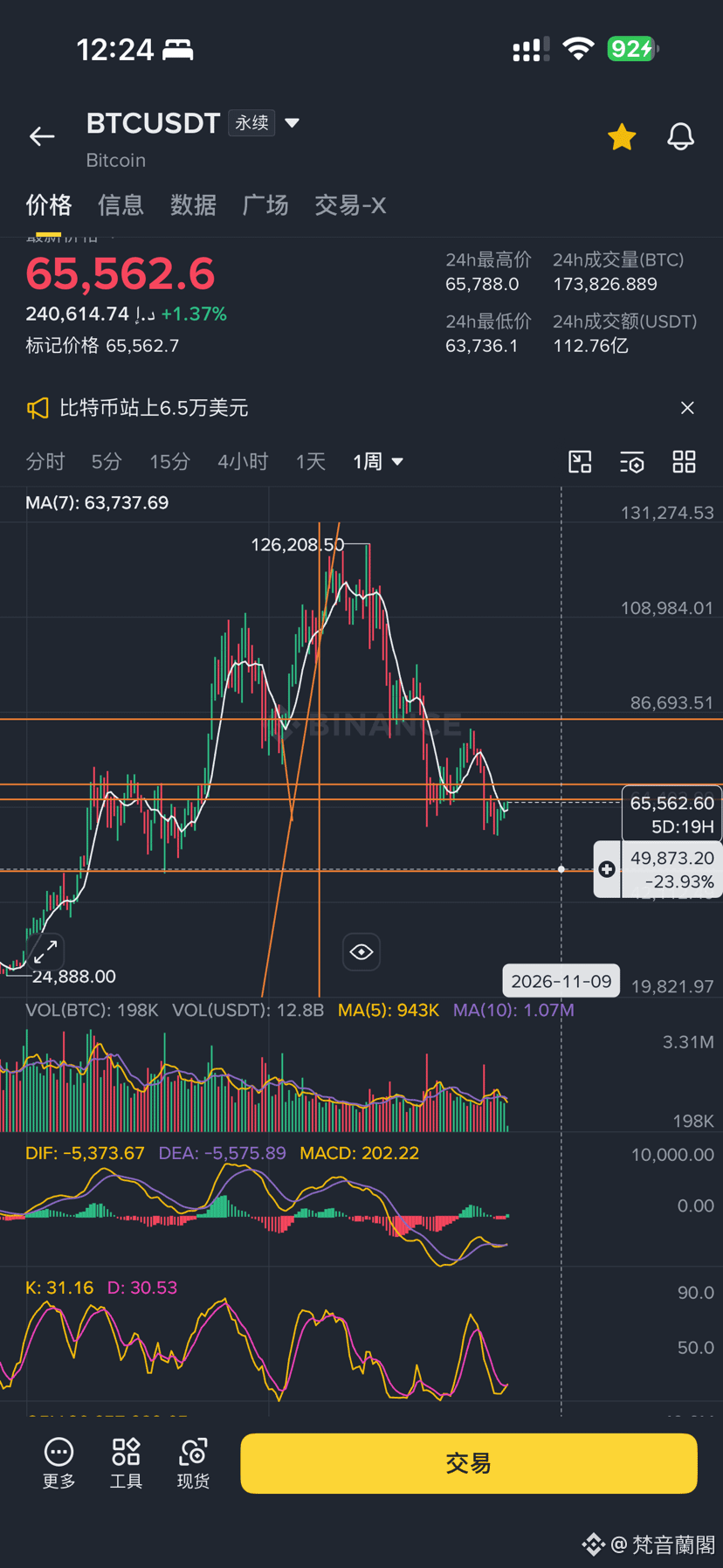Tap the plus icon on crosshair price
This screenshot has height=1568, width=723.
click(607, 869)
